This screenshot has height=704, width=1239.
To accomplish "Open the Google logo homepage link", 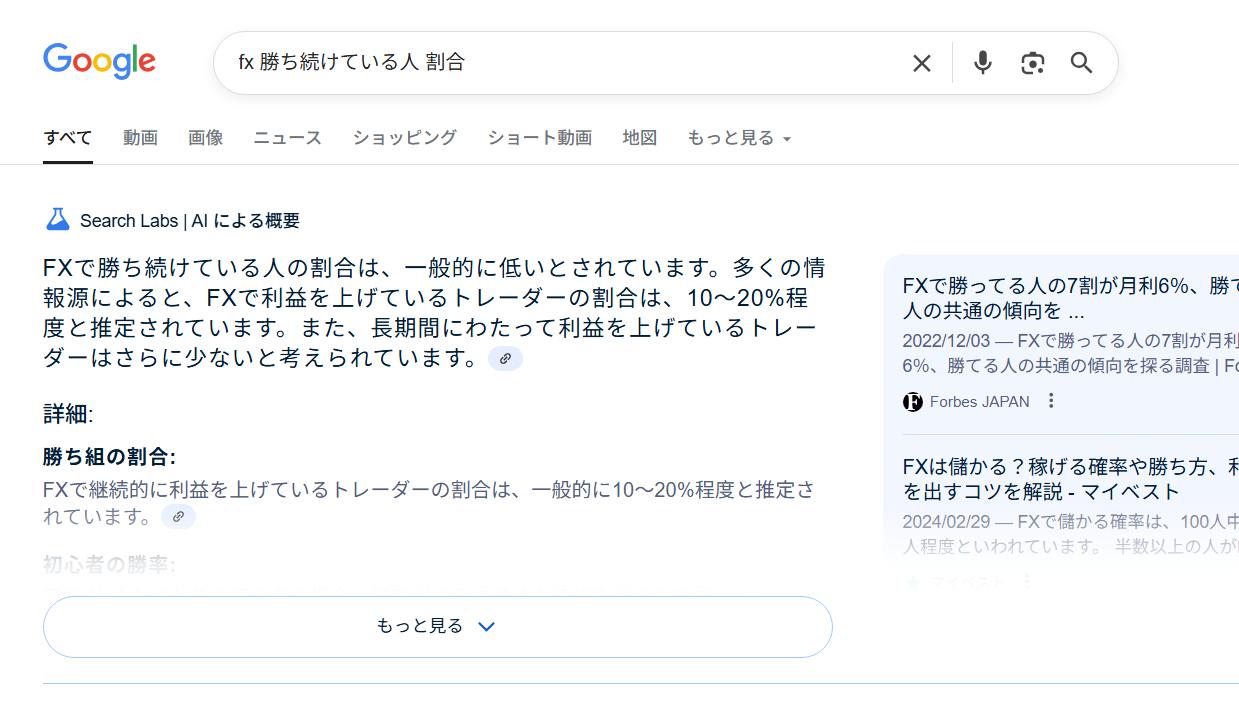I will tap(99, 62).
